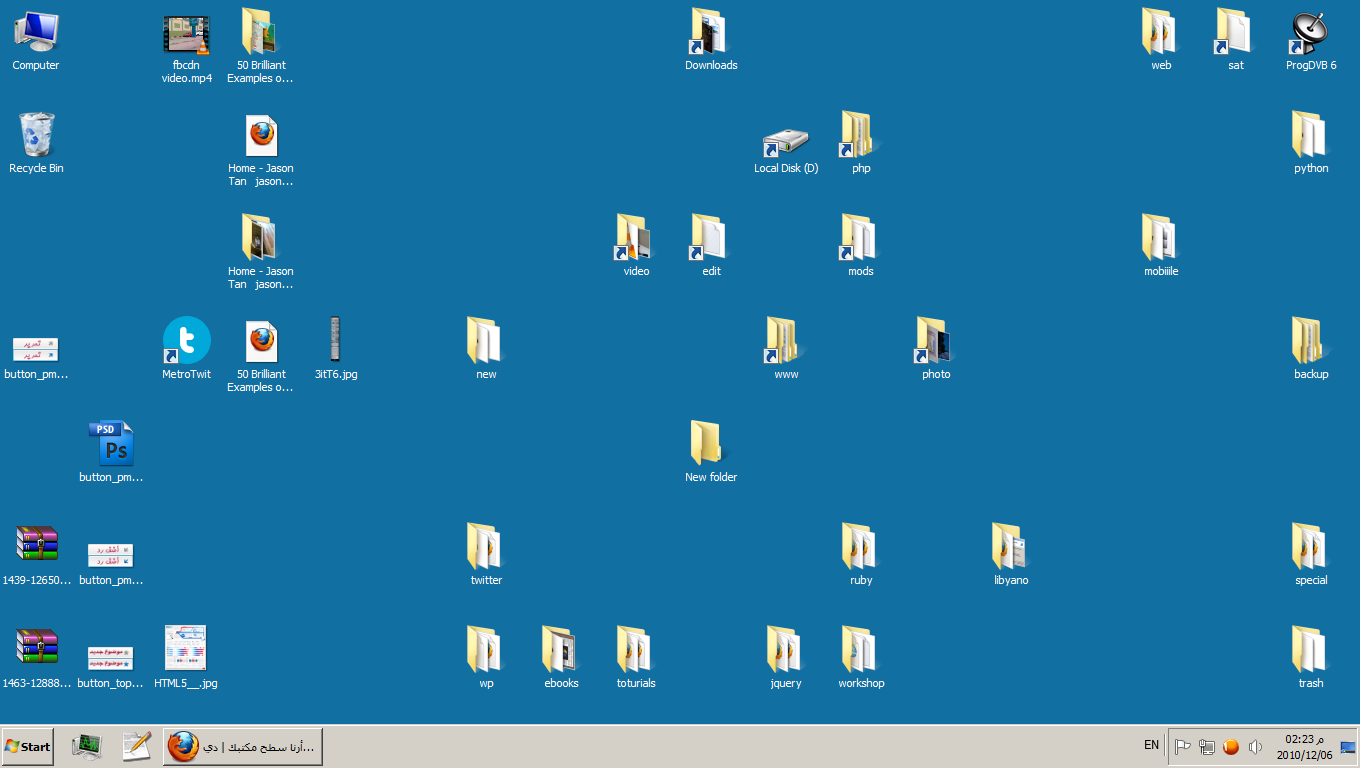Viewport: 1360px width, 768px height.
Task: Open the EN language bar selector
Action: click(x=1151, y=746)
